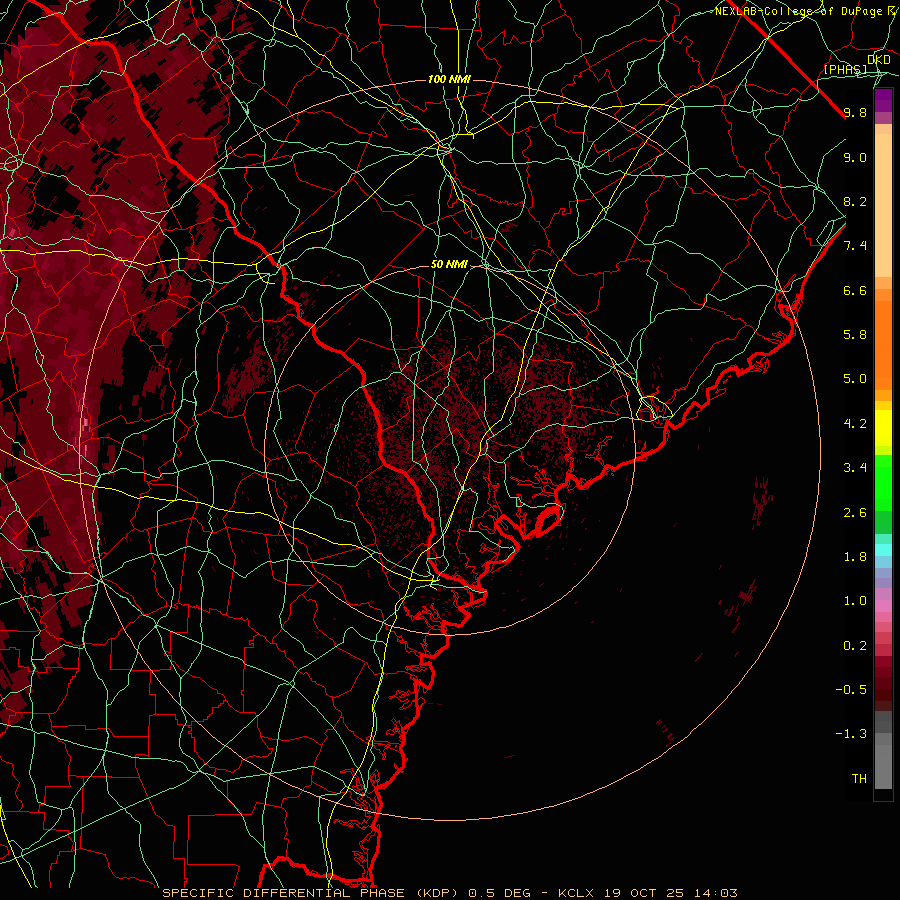Screen dimensions: 900x900
Task: Click the 7.4 scale value
Action: (855, 246)
